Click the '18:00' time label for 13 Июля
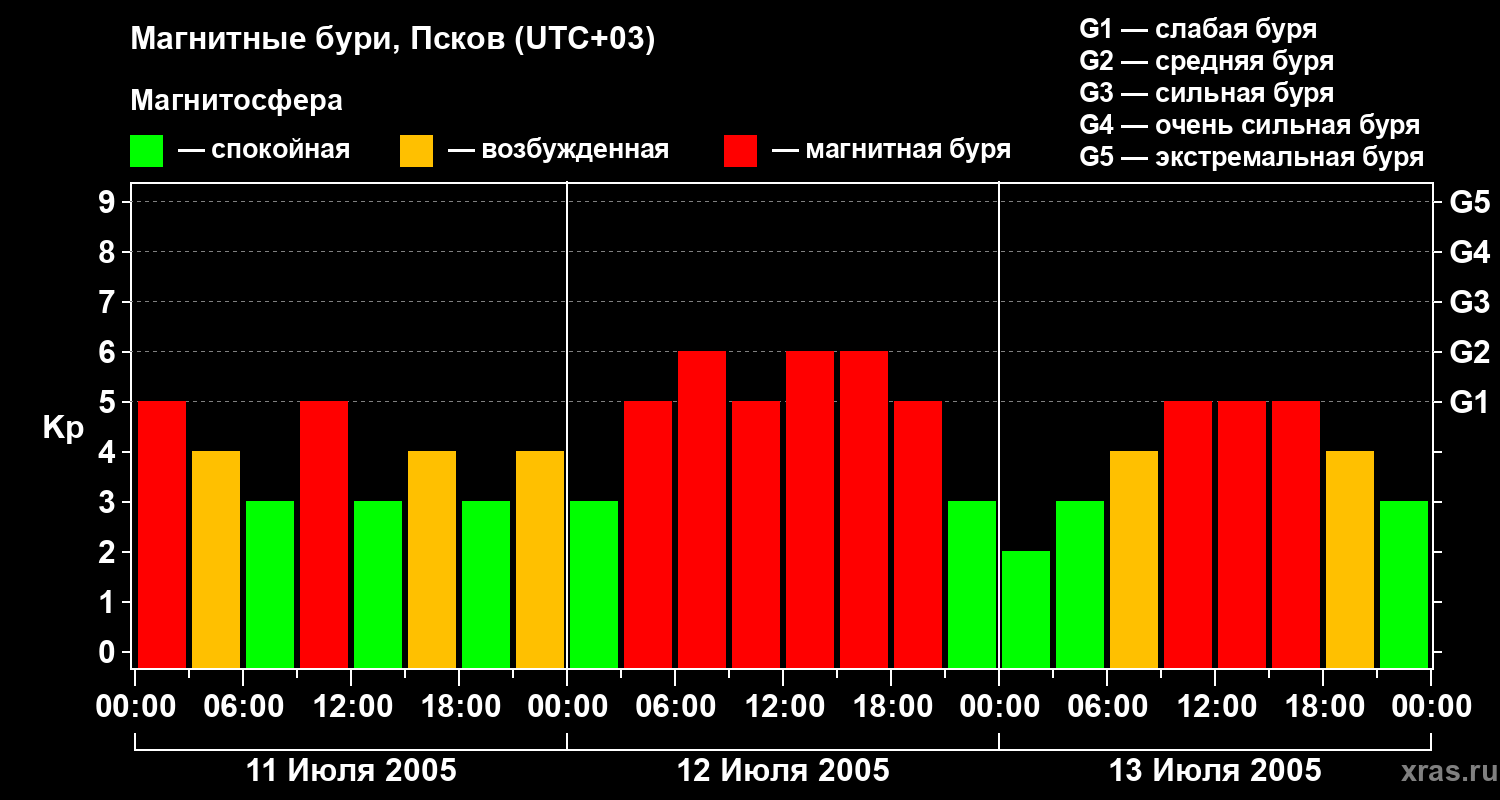 coord(1323,707)
